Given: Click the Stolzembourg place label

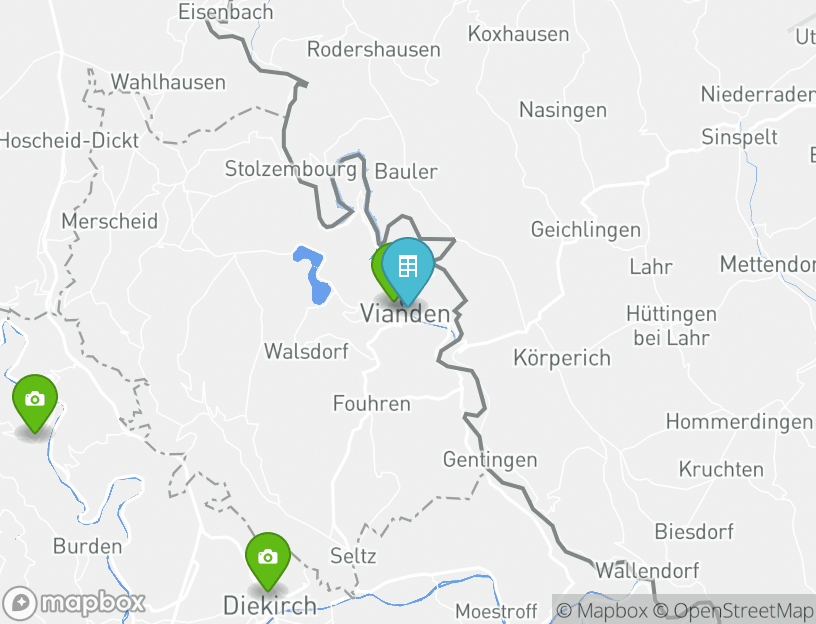Looking at the screenshot, I should [290, 169].
